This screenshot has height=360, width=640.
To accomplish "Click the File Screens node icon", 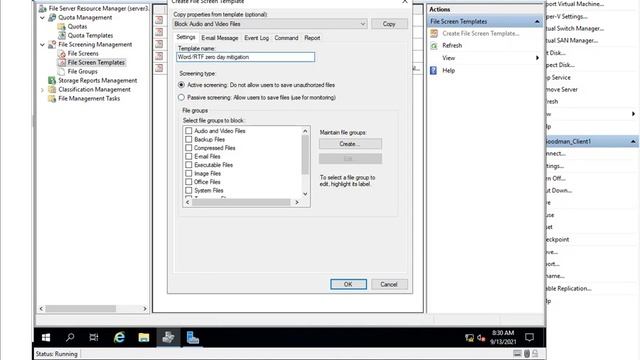I will pos(62,53).
